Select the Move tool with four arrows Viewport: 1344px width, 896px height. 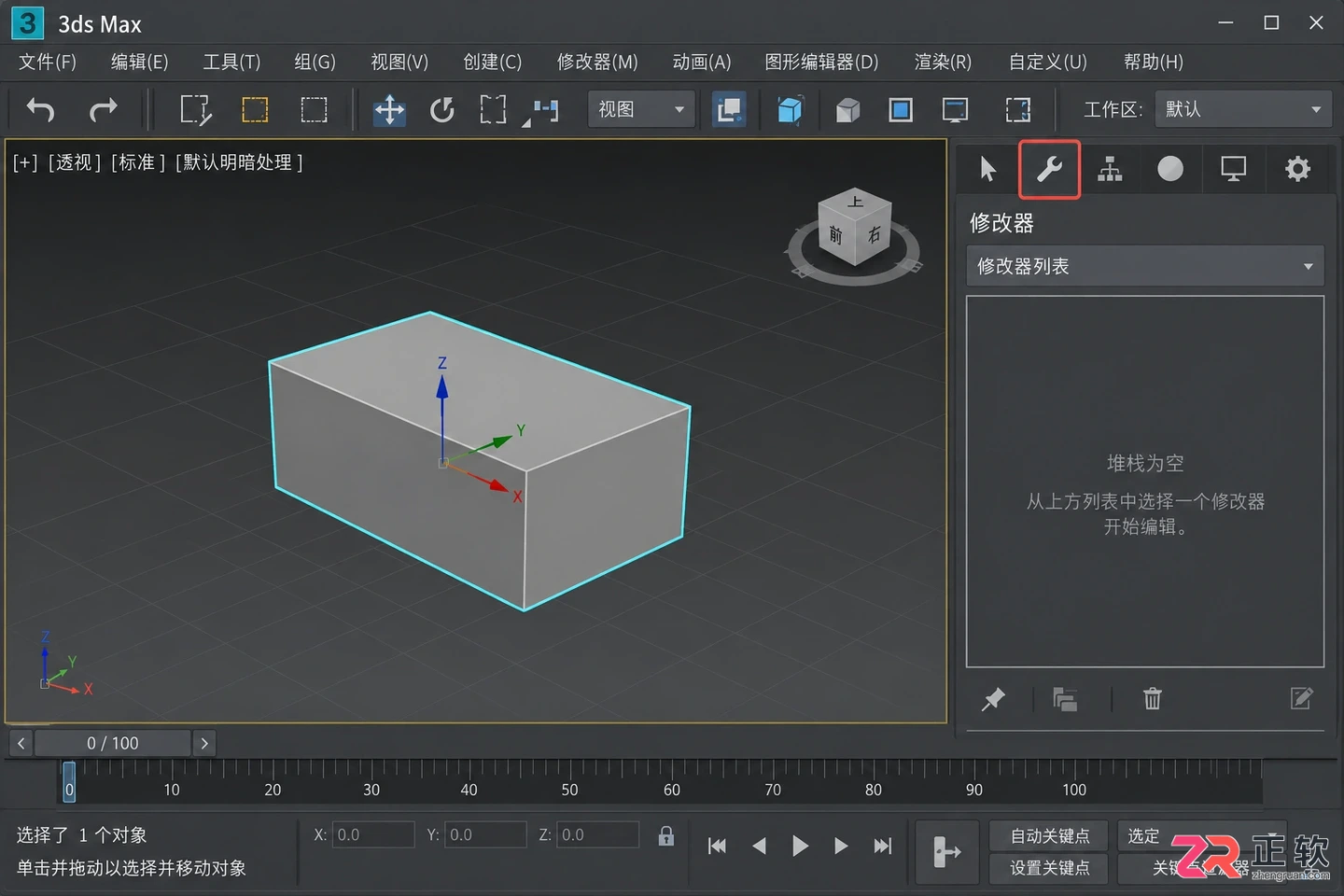(389, 110)
